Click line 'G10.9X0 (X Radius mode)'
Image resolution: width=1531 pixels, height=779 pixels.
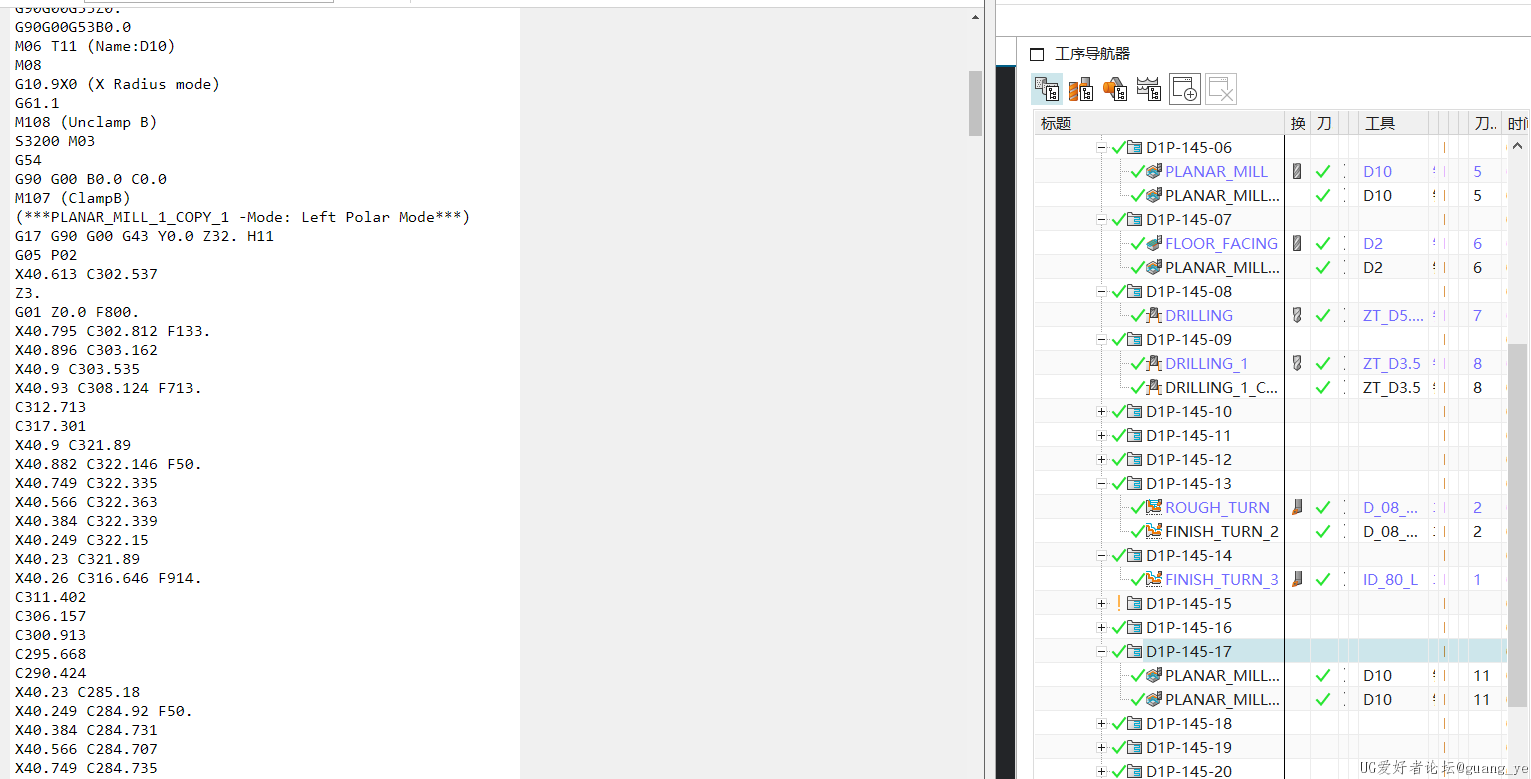[x=117, y=84]
